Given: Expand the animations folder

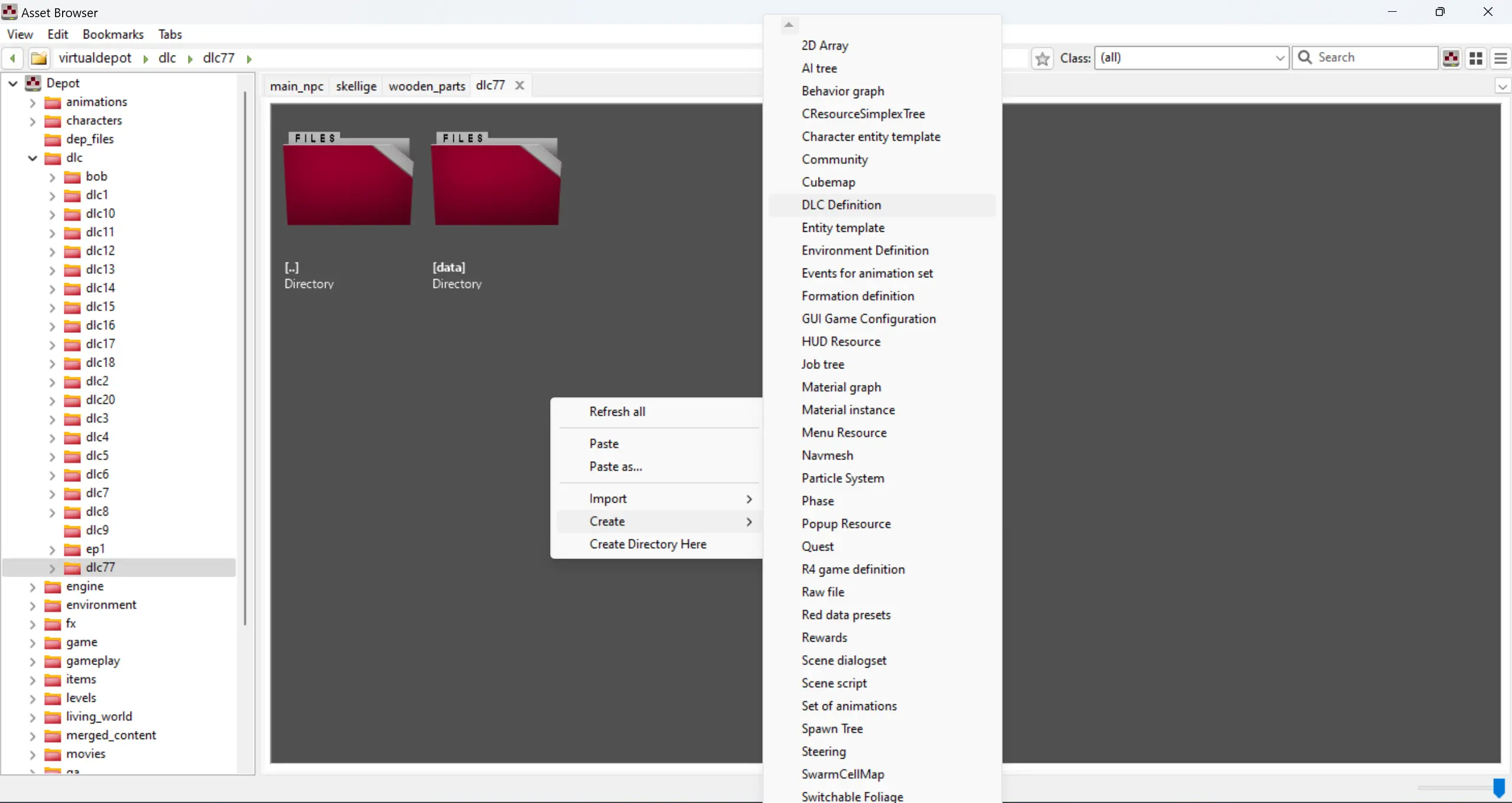Looking at the screenshot, I should [x=33, y=102].
